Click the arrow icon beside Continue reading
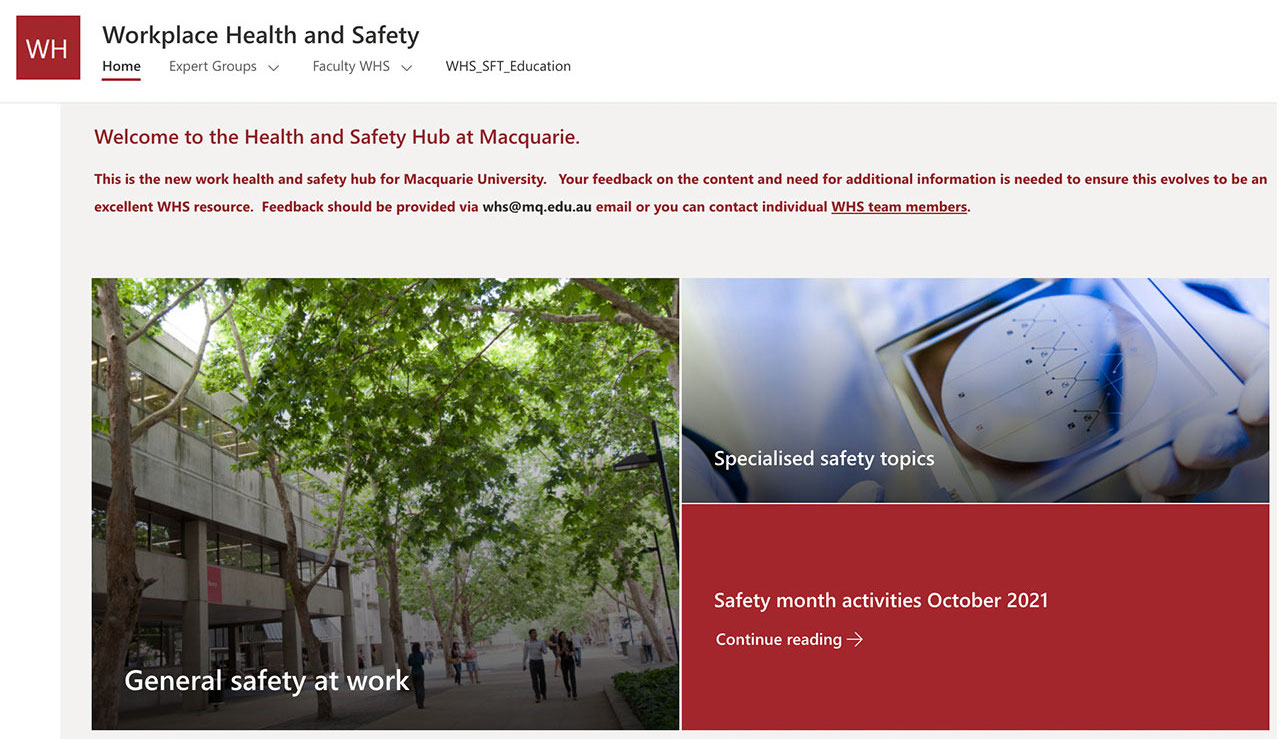This screenshot has height=739, width=1288. coord(855,640)
